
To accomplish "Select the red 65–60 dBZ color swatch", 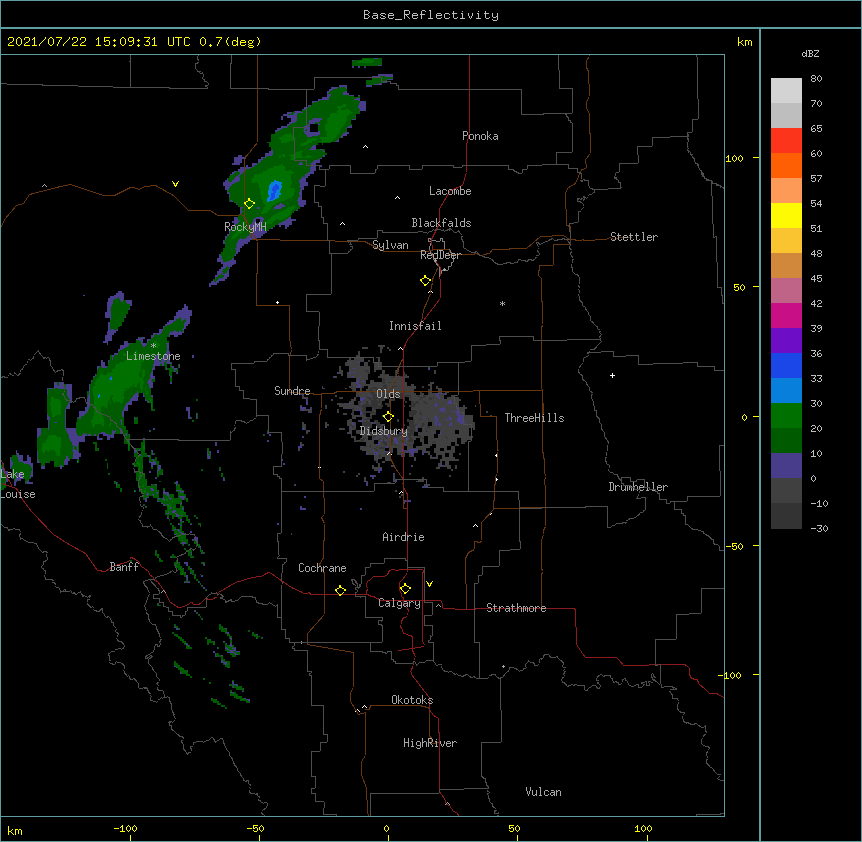I will pos(786,141).
